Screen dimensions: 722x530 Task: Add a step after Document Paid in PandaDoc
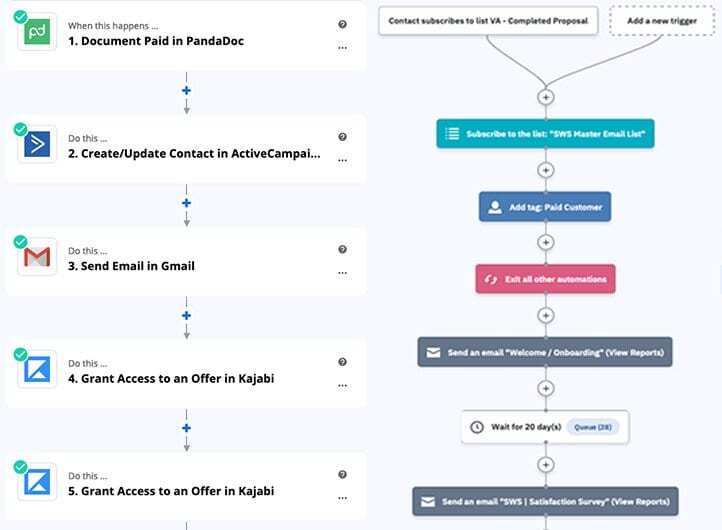pos(186,90)
